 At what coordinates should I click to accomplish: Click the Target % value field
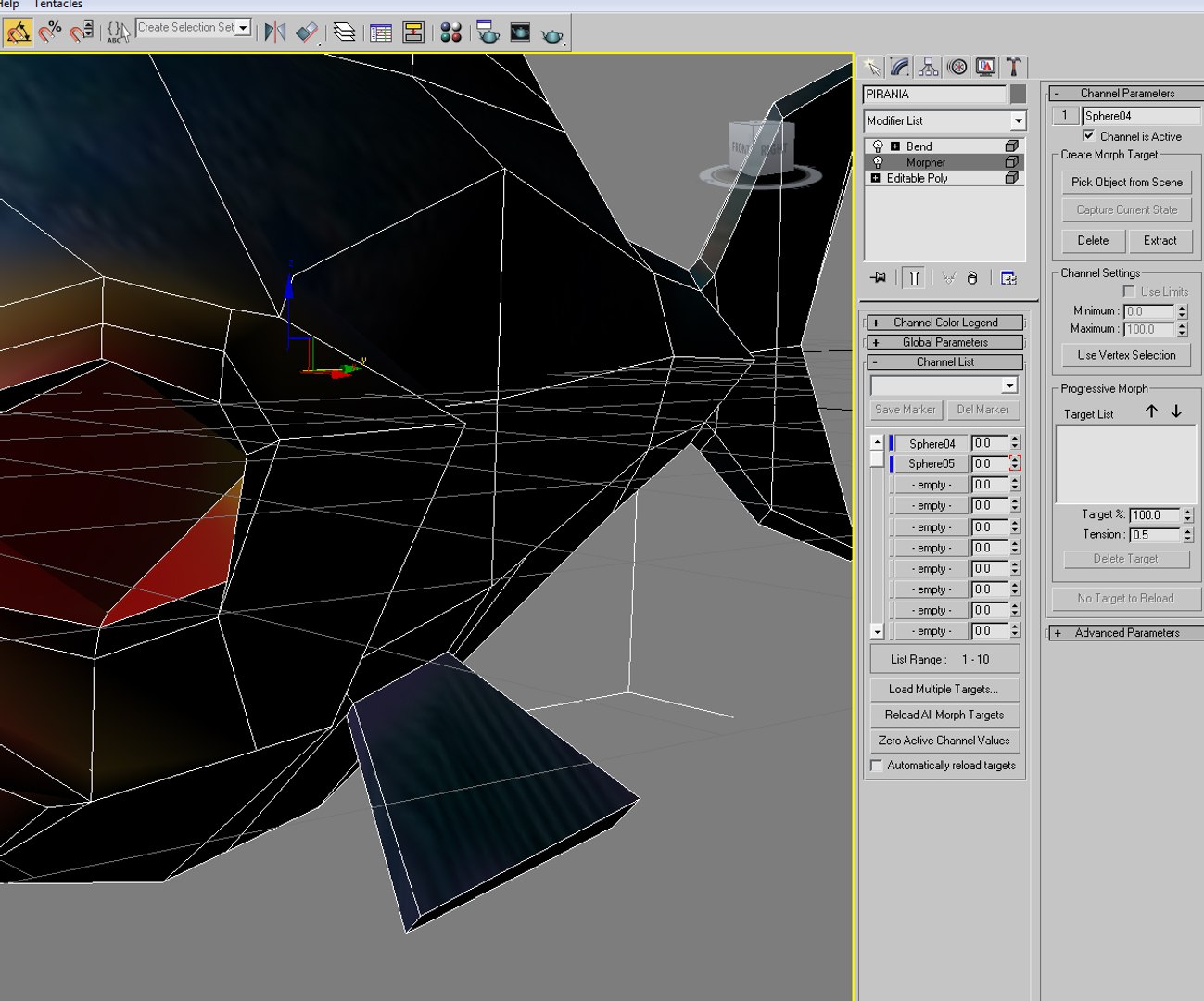point(1155,514)
